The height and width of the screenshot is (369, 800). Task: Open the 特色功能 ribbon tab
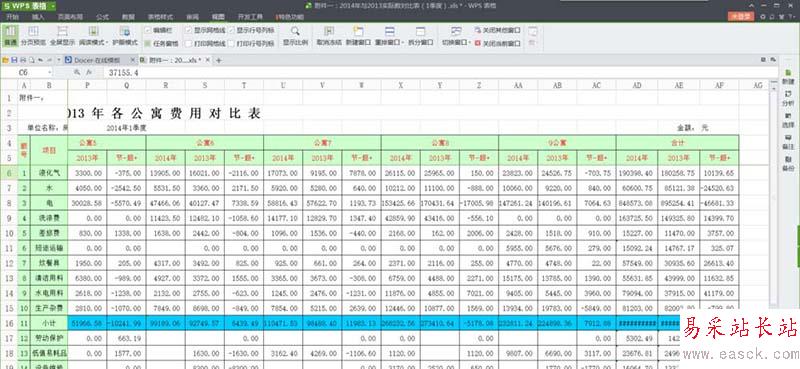[x=289, y=17]
